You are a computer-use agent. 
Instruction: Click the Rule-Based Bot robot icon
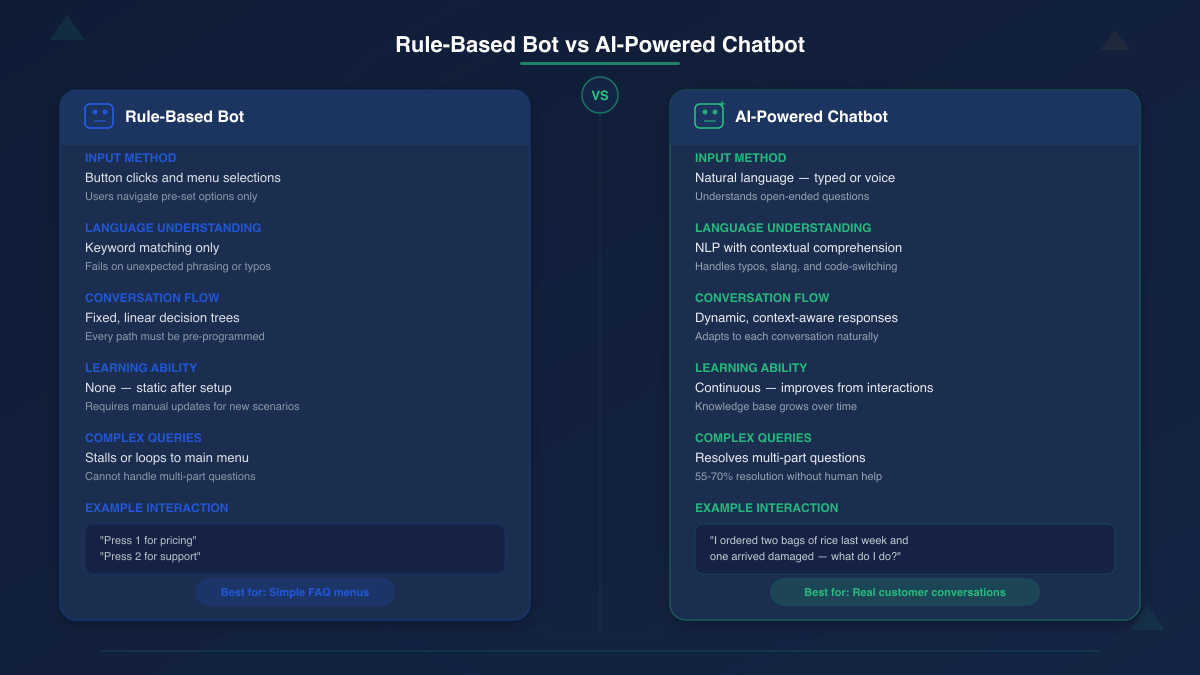click(x=99, y=116)
